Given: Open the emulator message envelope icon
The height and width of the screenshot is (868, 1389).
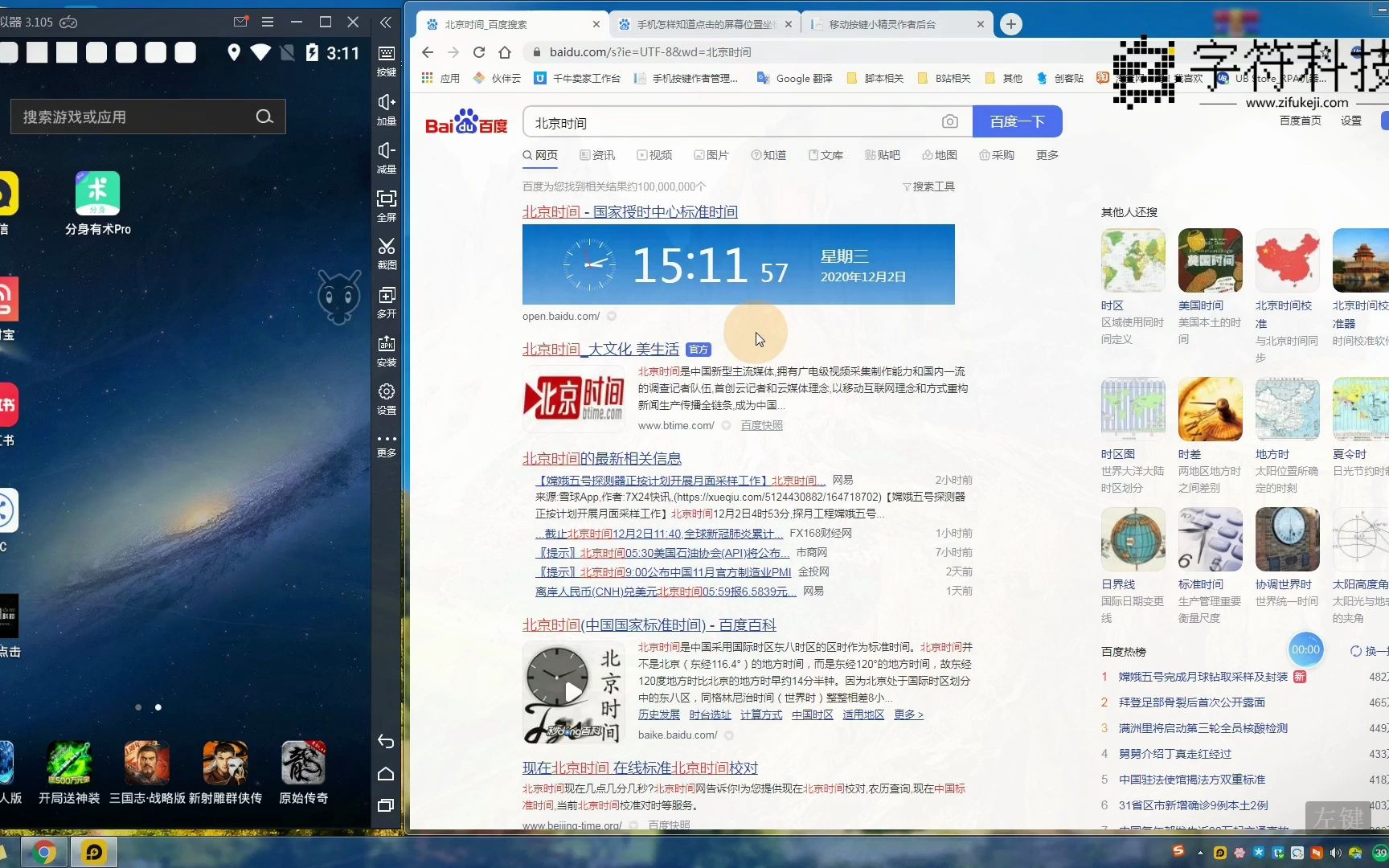Looking at the screenshot, I should coord(240,22).
